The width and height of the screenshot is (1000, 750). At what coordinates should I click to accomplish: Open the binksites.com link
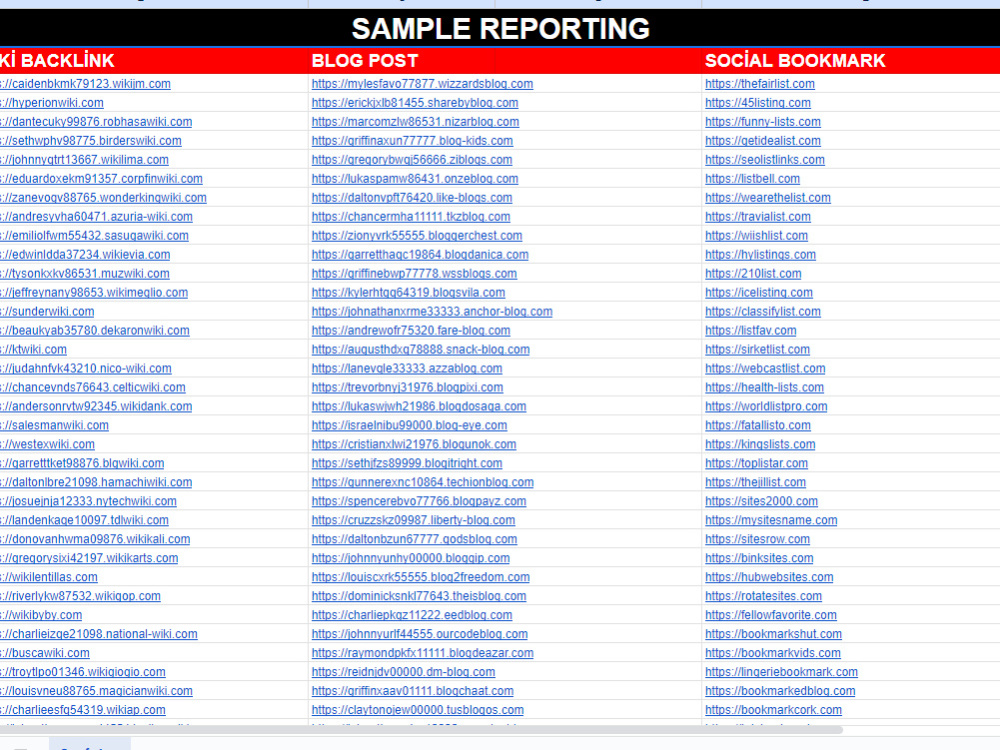[760, 558]
